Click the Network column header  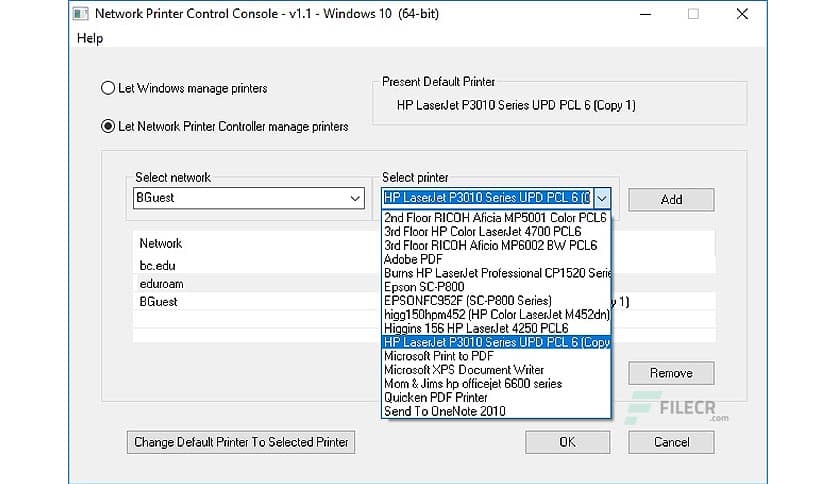pos(160,244)
